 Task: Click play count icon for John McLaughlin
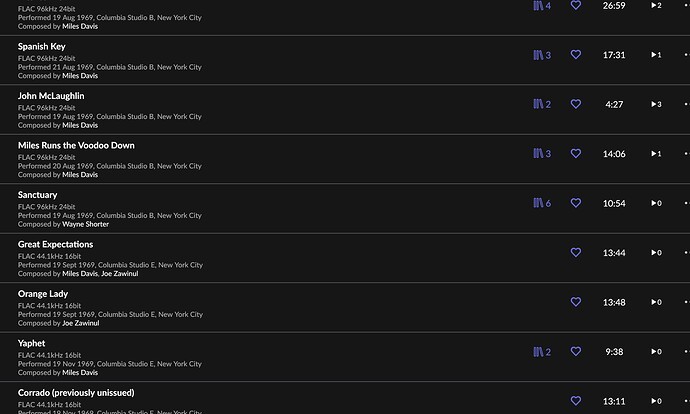pyautogui.click(x=656, y=104)
